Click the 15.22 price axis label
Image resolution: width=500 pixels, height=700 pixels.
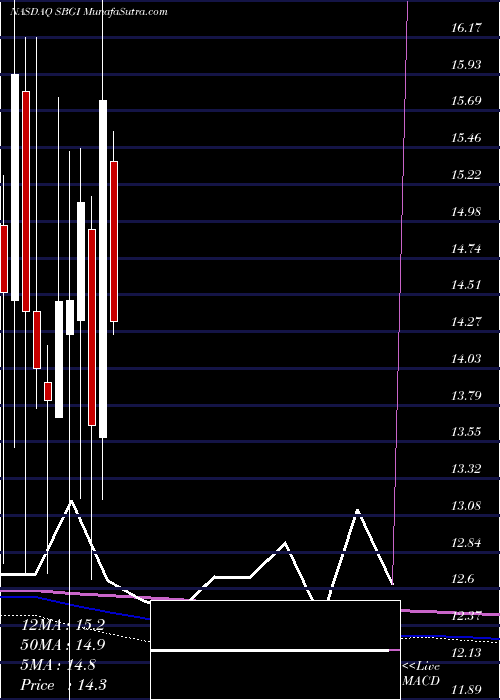[x=466, y=175]
